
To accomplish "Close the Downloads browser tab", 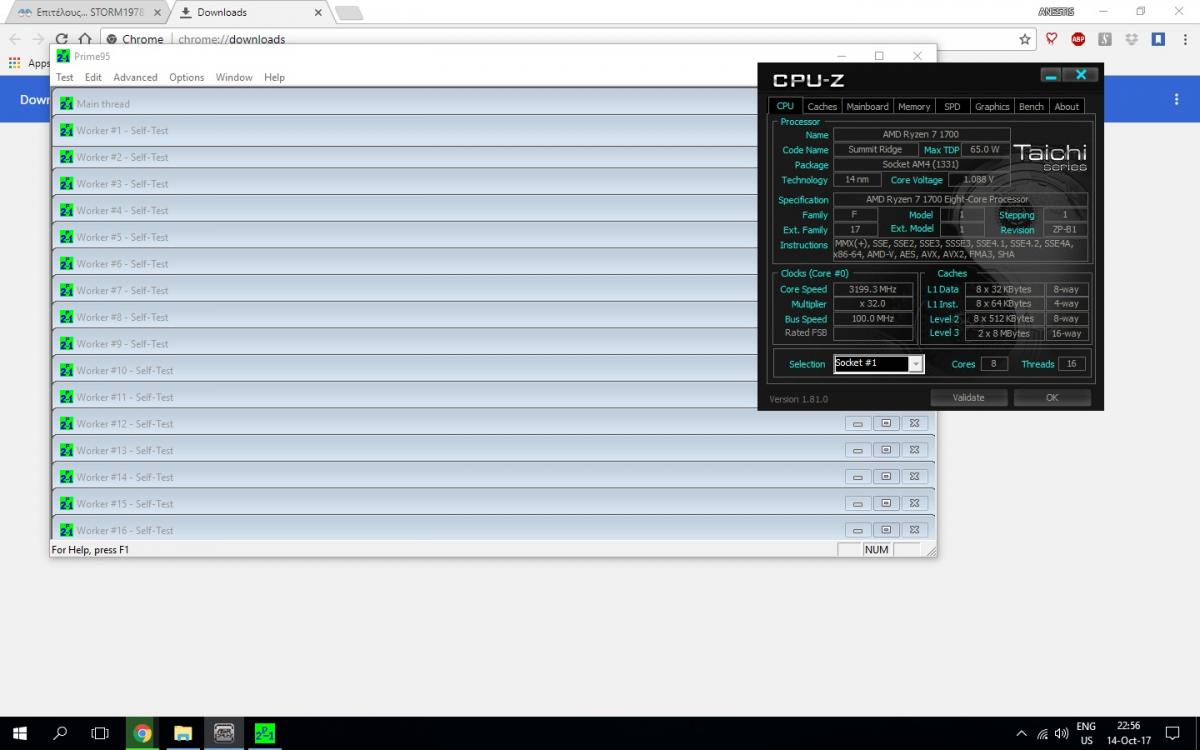I will pos(319,12).
